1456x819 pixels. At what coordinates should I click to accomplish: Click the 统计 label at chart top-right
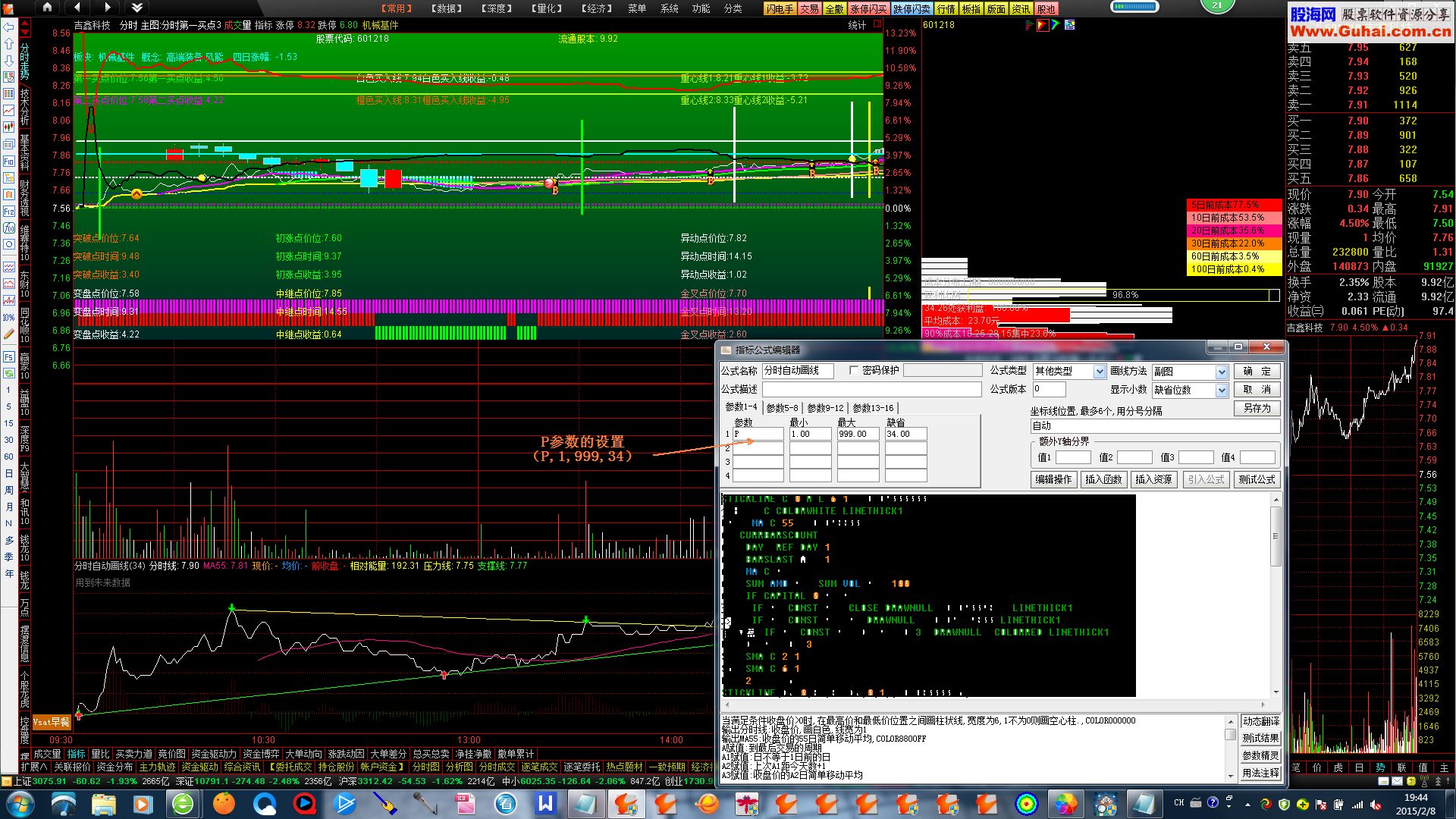tap(857, 25)
